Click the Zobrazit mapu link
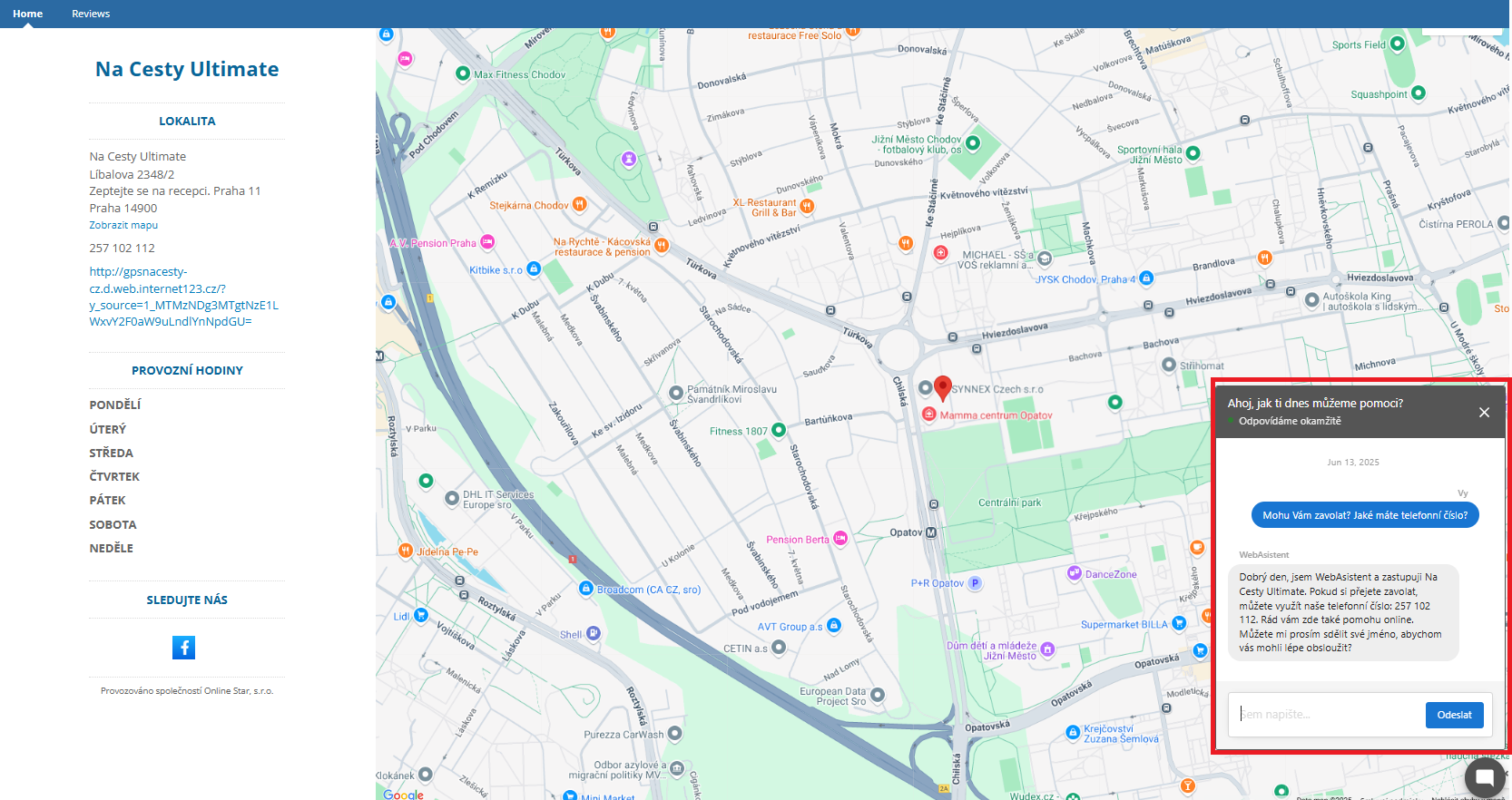The image size is (1512, 800). point(123,225)
